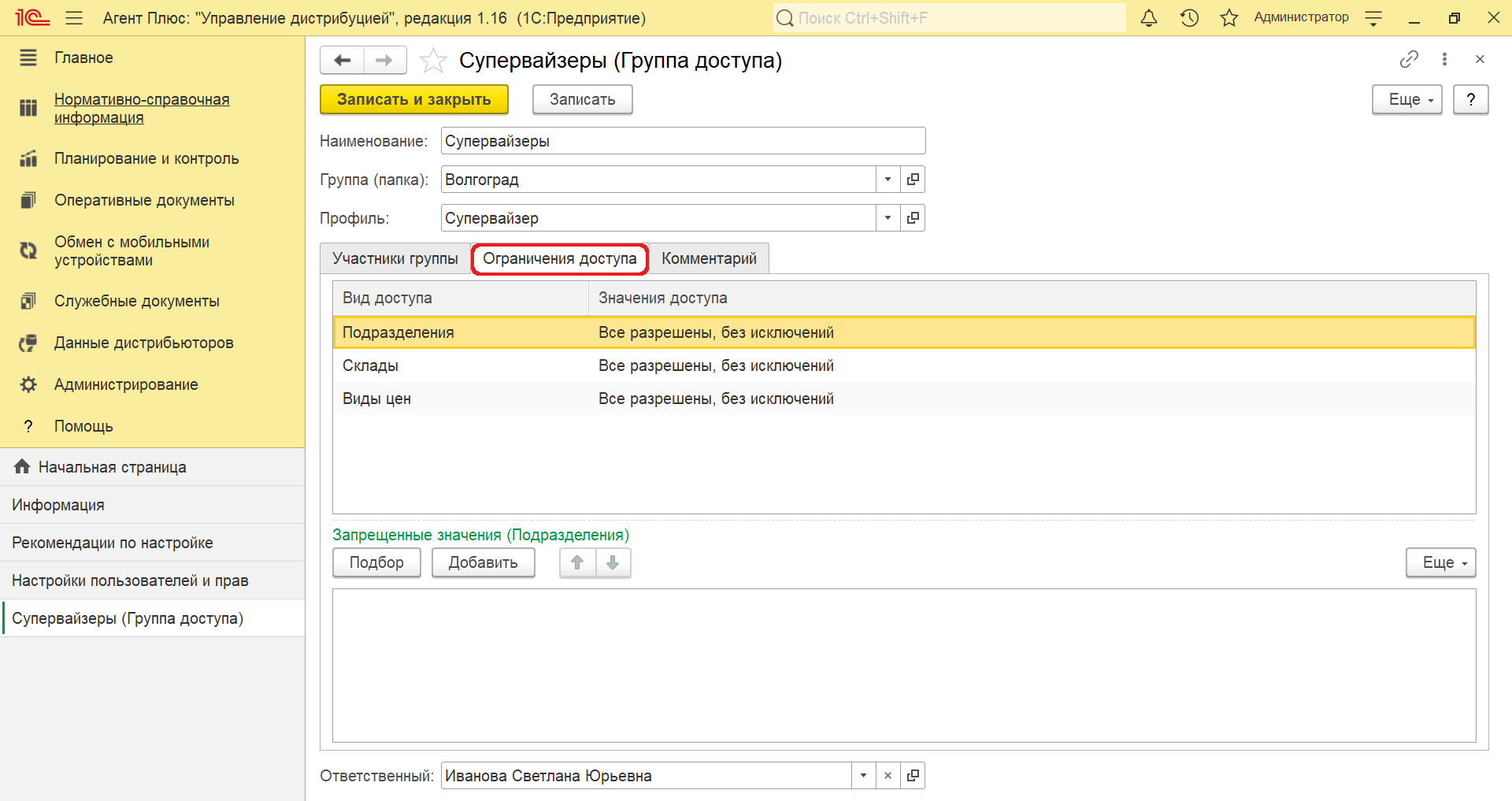Image resolution: width=1512 pixels, height=801 pixels.
Task: Click Добавить button
Action: pyautogui.click(x=484, y=562)
